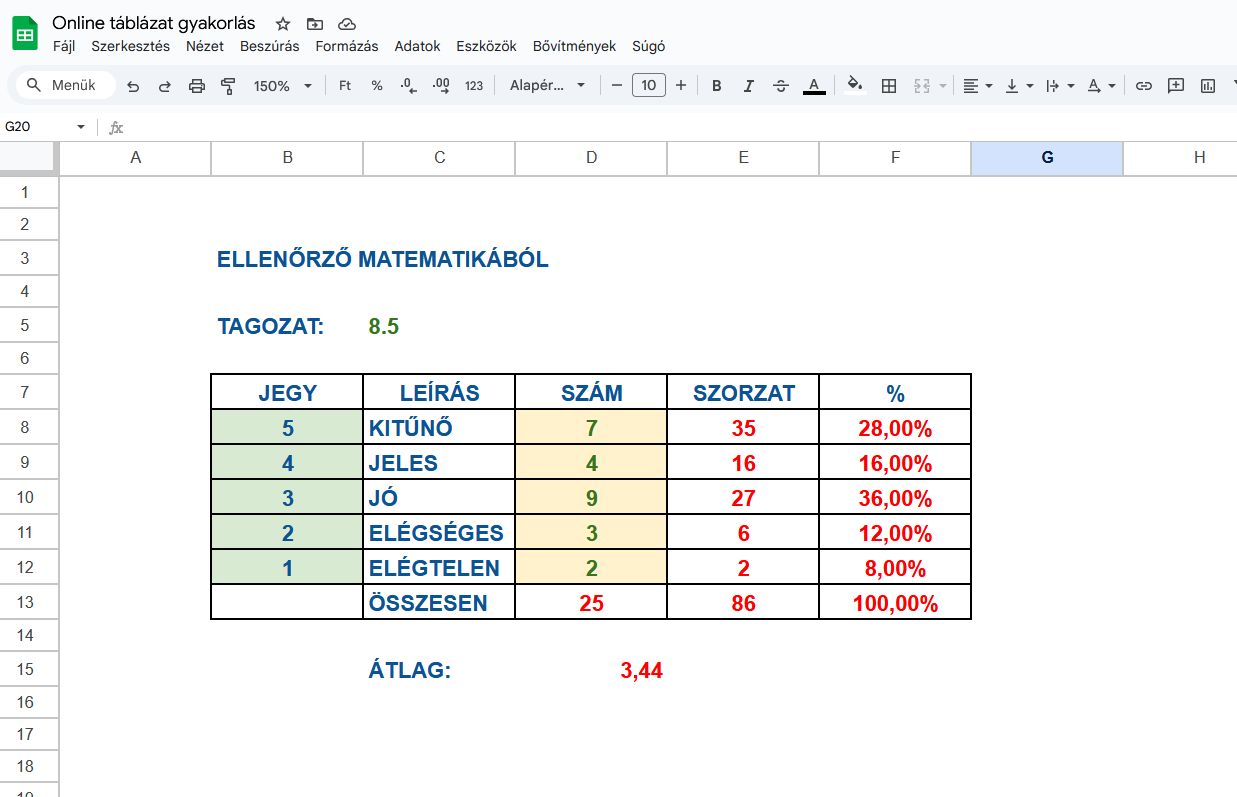Star this document
1237x797 pixels.
[283, 23]
